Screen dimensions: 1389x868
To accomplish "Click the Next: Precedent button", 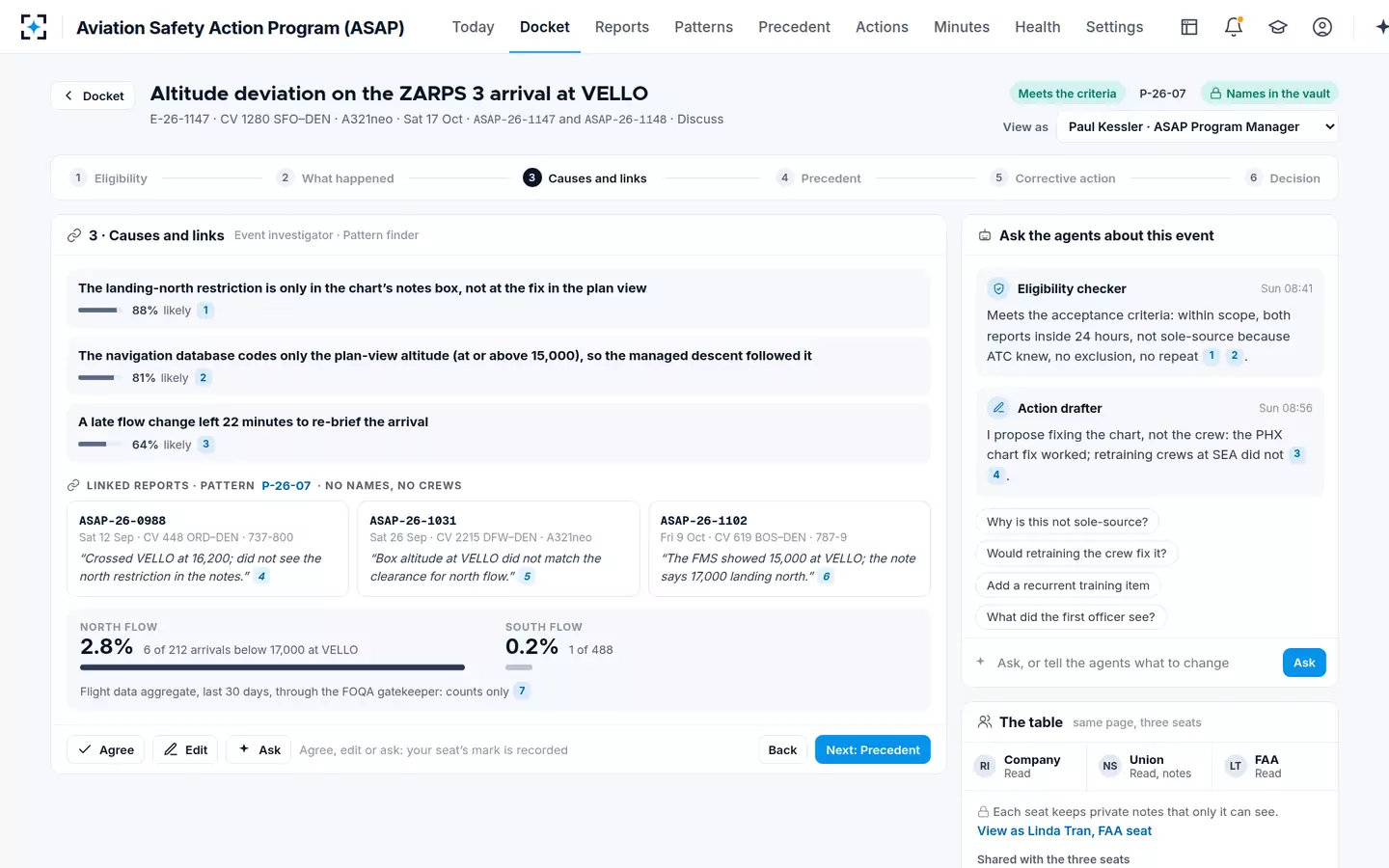I will click(872, 749).
